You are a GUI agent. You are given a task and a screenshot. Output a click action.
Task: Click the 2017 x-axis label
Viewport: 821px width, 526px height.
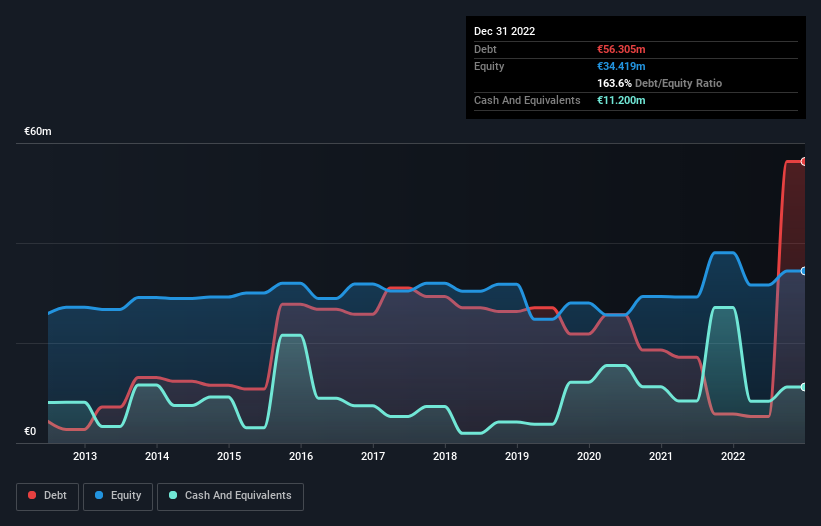373,456
